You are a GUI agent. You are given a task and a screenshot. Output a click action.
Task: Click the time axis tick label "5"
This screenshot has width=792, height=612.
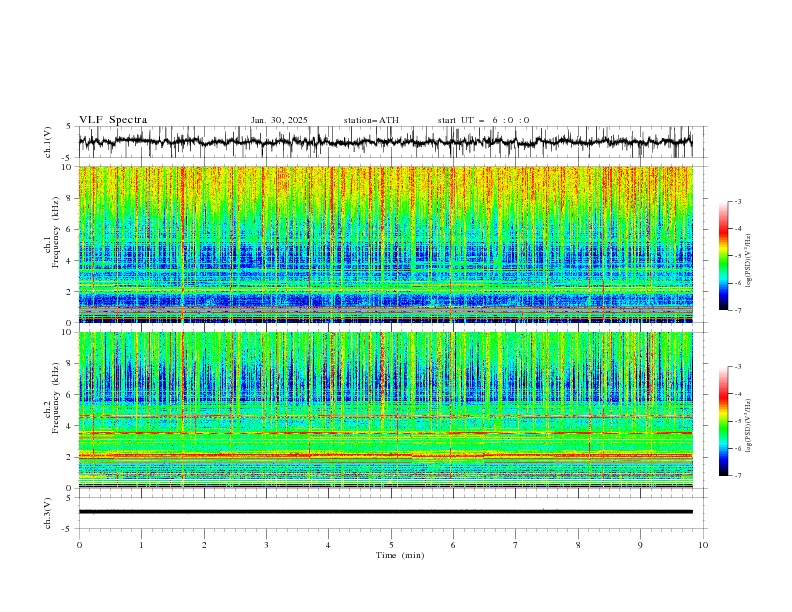(x=391, y=545)
